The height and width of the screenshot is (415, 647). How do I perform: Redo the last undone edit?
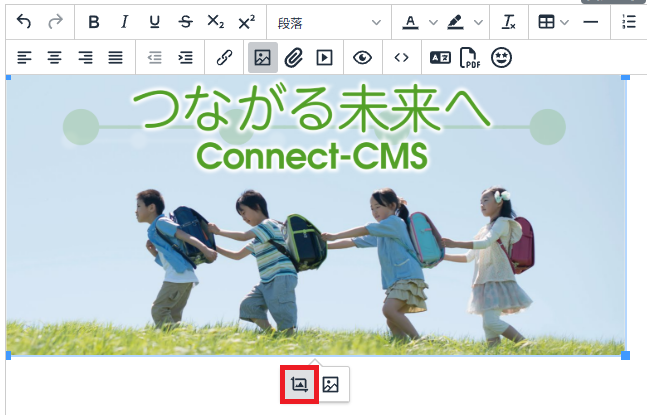coord(55,21)
